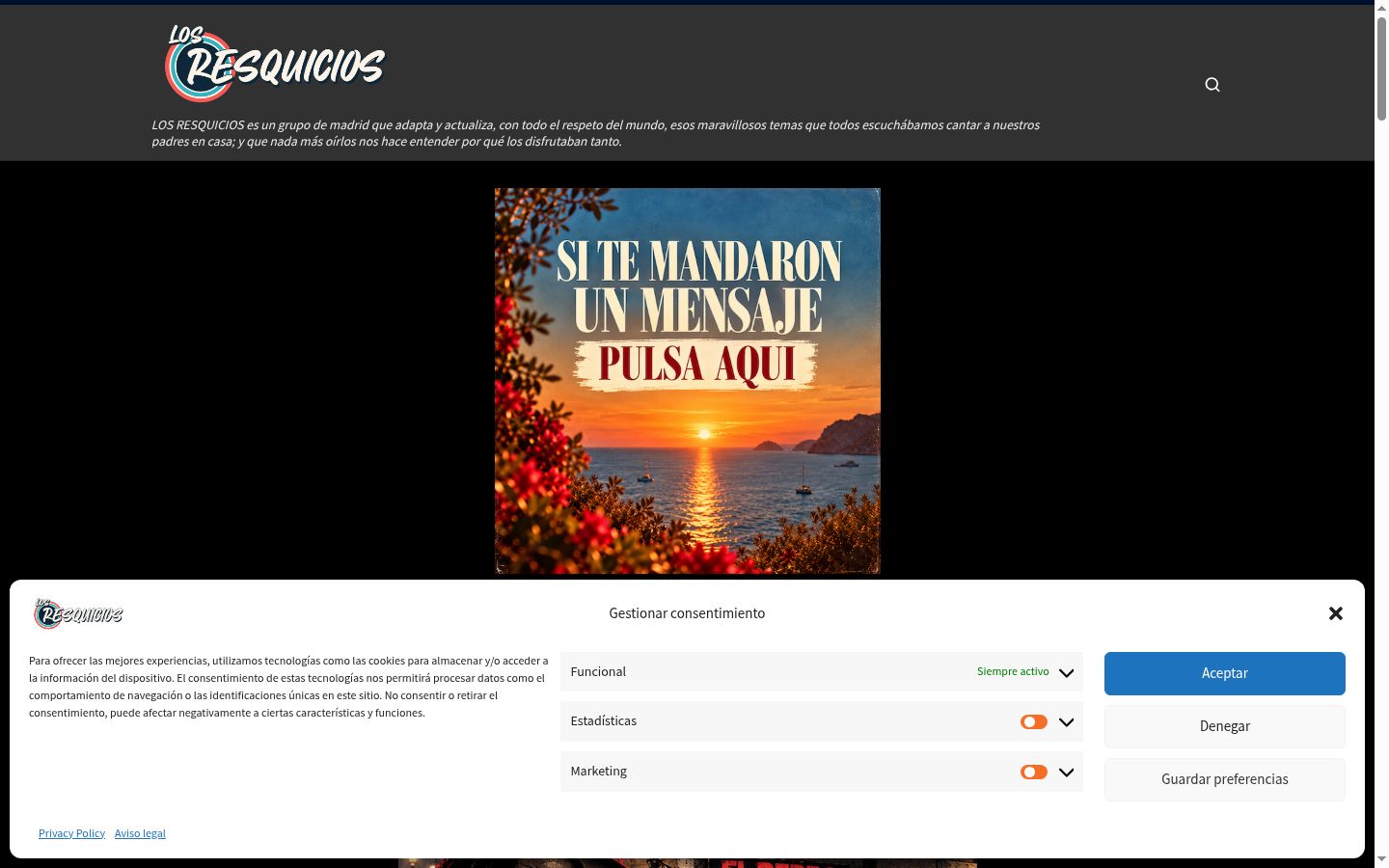
Task: Click the small Resquicios logo in consent banner
Action: tap(78, 613)
